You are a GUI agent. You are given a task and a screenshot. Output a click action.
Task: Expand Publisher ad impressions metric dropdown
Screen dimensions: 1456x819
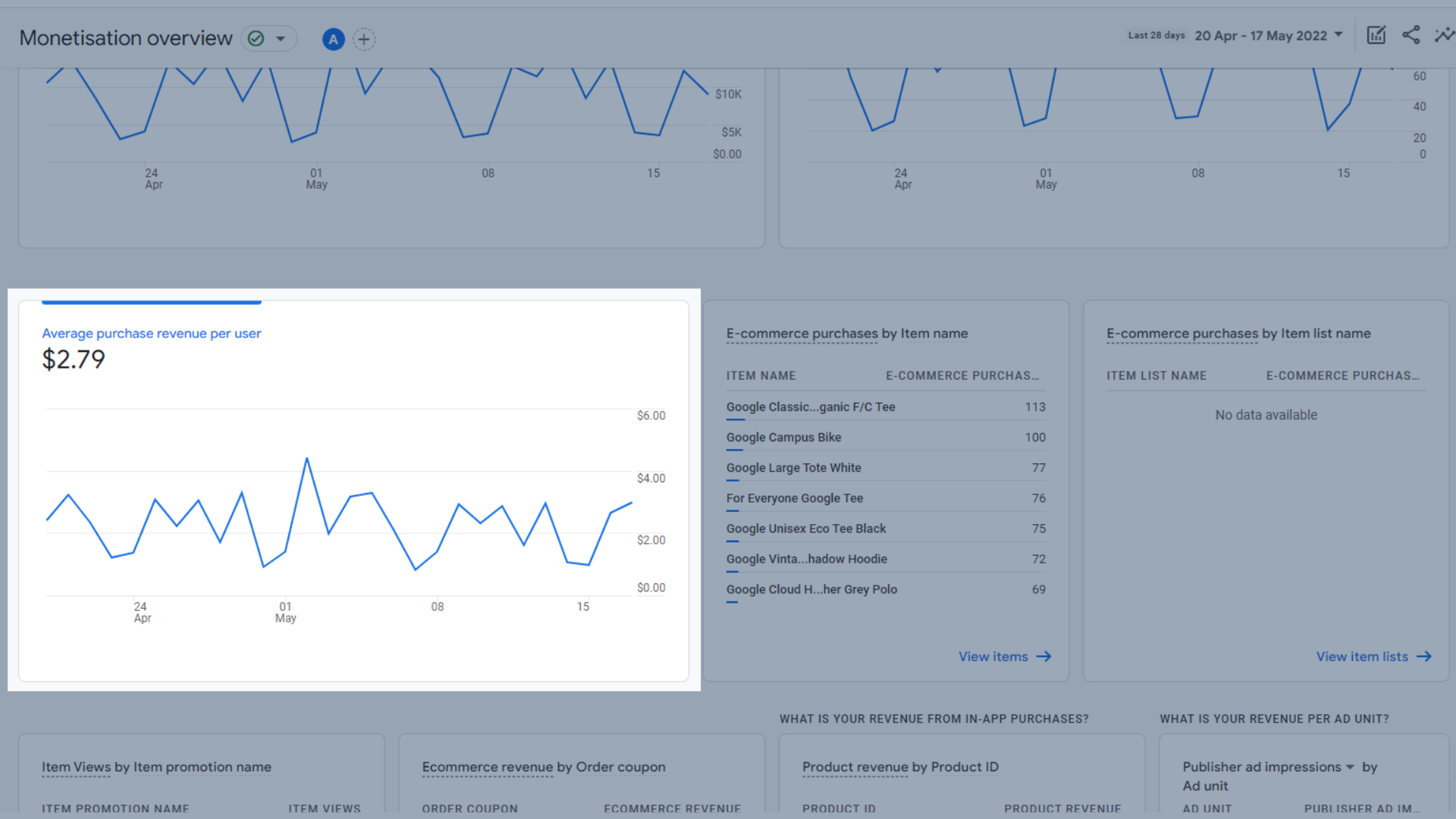1350,767
